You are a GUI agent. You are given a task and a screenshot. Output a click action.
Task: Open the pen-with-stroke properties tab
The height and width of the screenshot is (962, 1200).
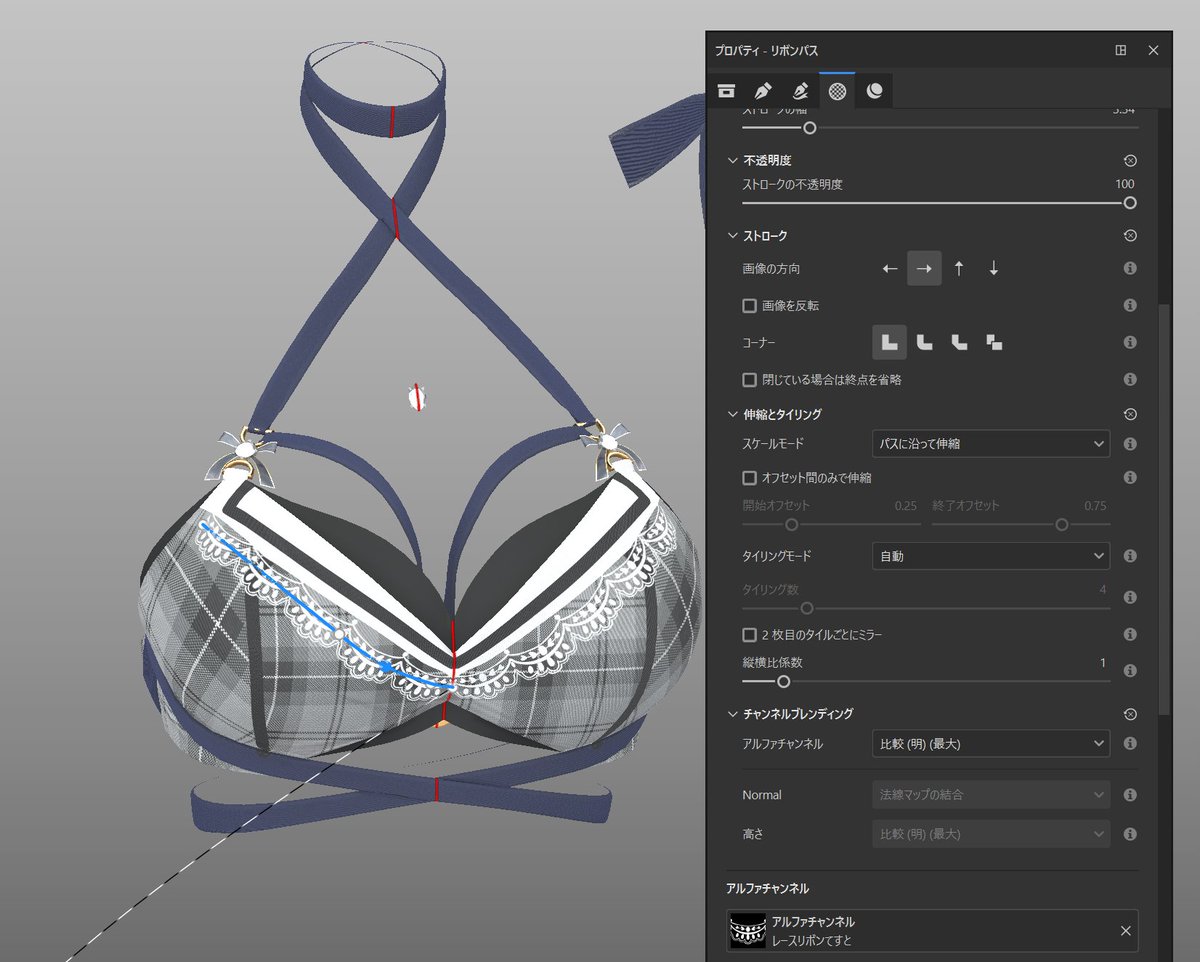(800, 91)
